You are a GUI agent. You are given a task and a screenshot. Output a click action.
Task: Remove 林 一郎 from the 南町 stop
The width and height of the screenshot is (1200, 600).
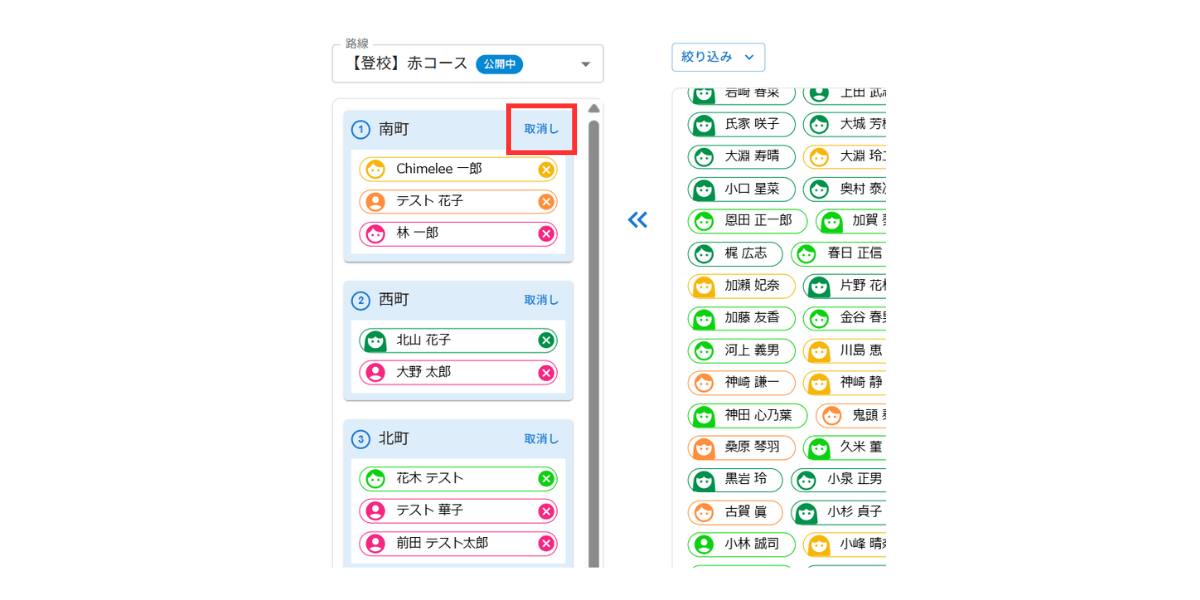(x=546, y=233)
